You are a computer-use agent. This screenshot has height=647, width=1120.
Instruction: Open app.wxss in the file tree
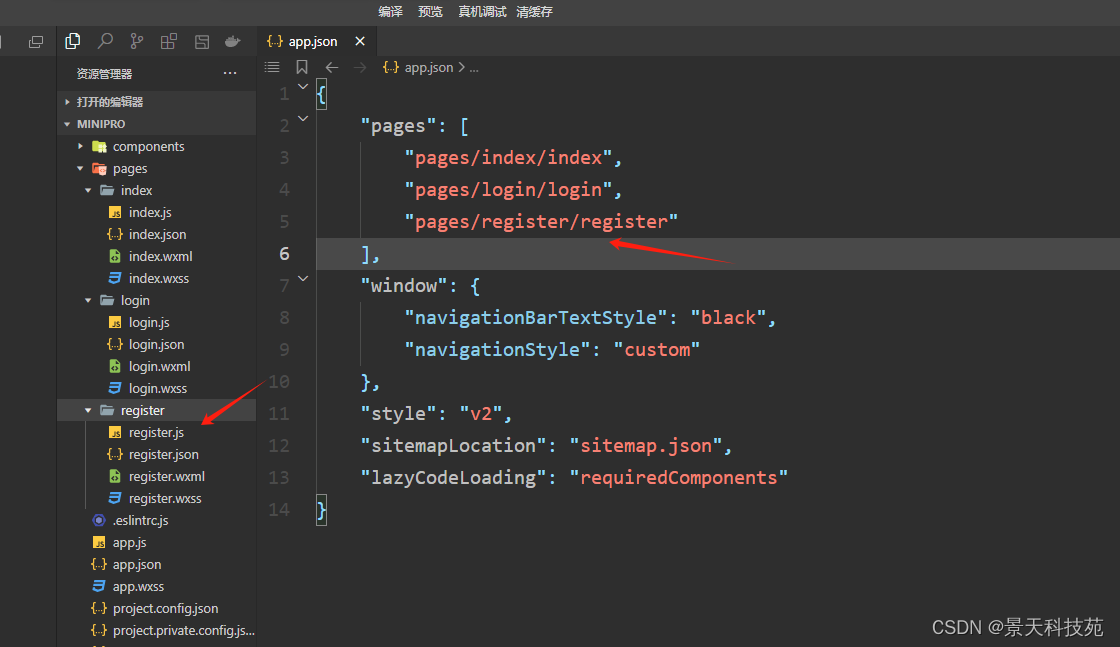click(x=138, y=587)
